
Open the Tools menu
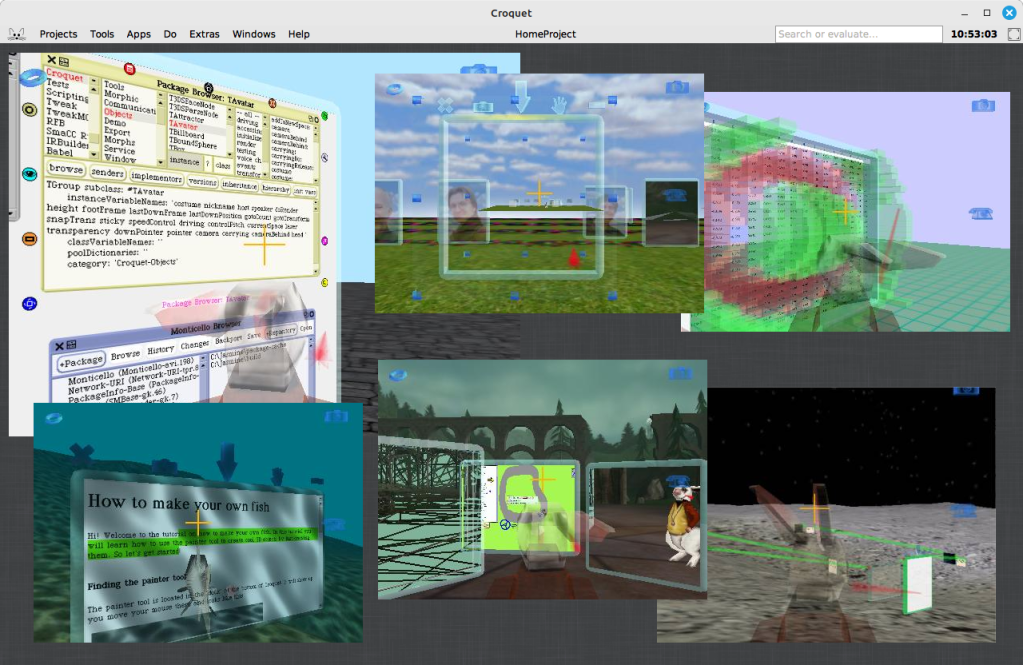click(x=101, y=33)
